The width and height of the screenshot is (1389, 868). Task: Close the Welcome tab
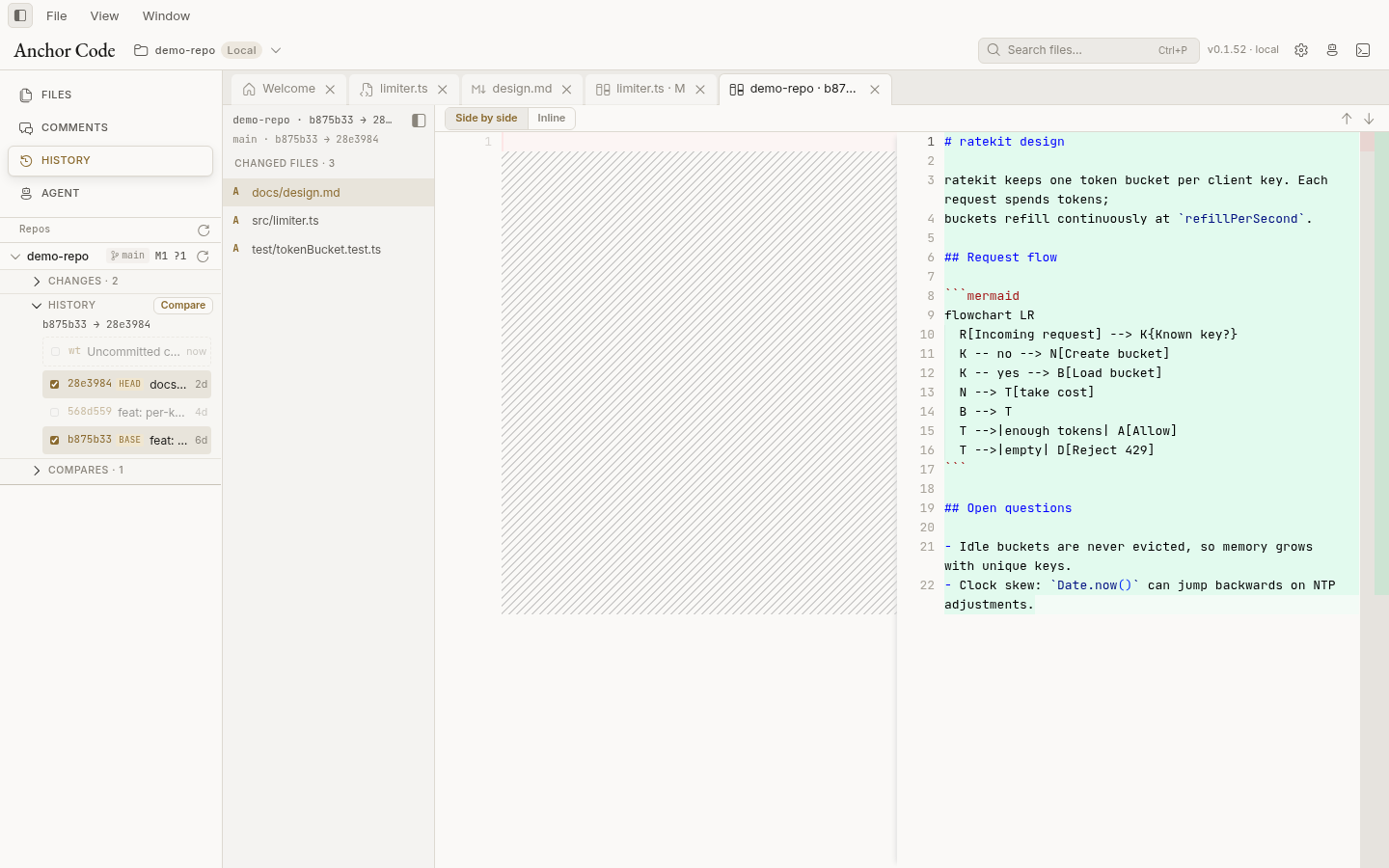330,90
